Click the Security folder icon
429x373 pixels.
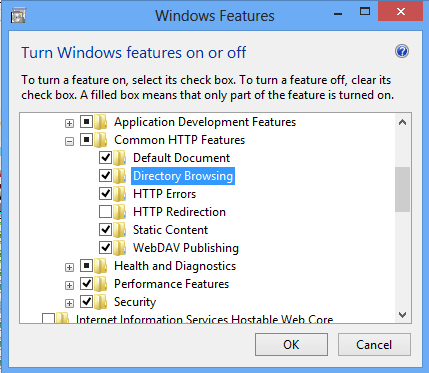click(x=101, y=302)
